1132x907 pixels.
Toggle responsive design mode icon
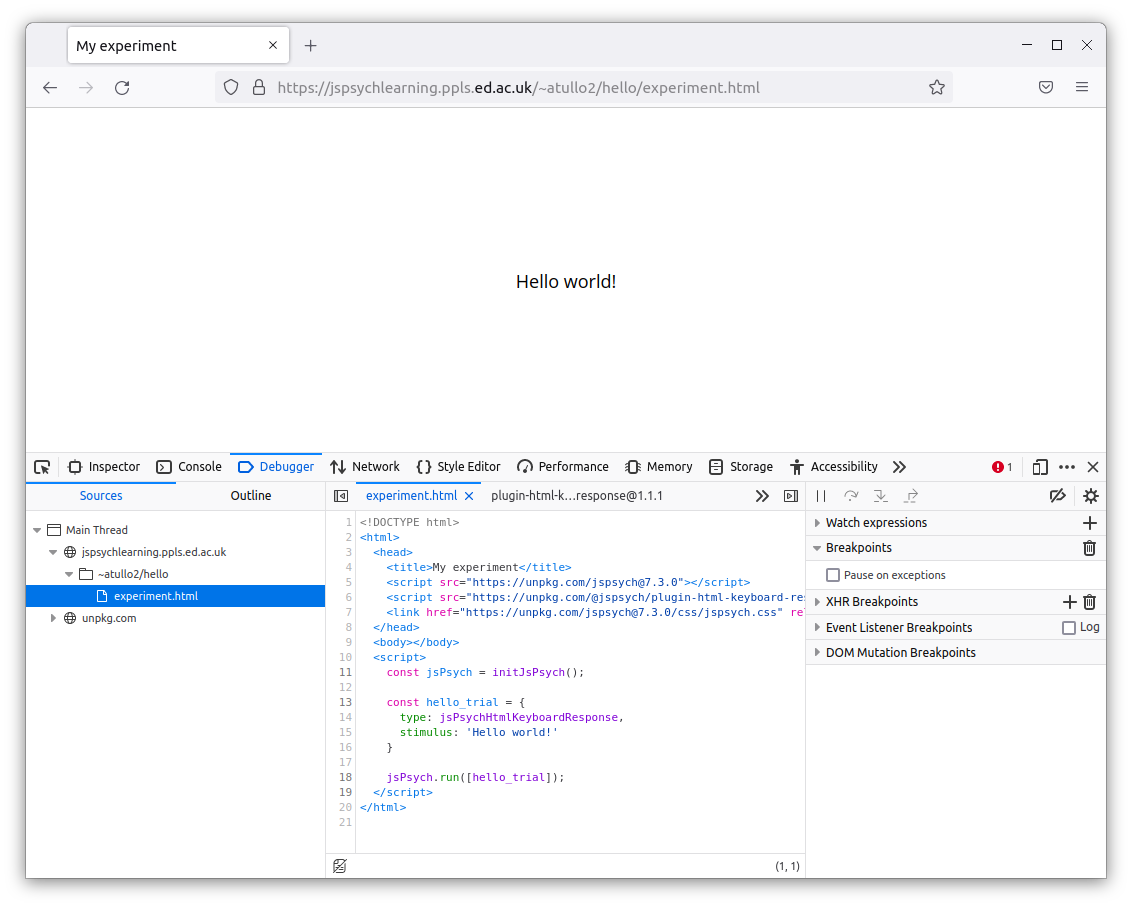tap(1040, 467)
